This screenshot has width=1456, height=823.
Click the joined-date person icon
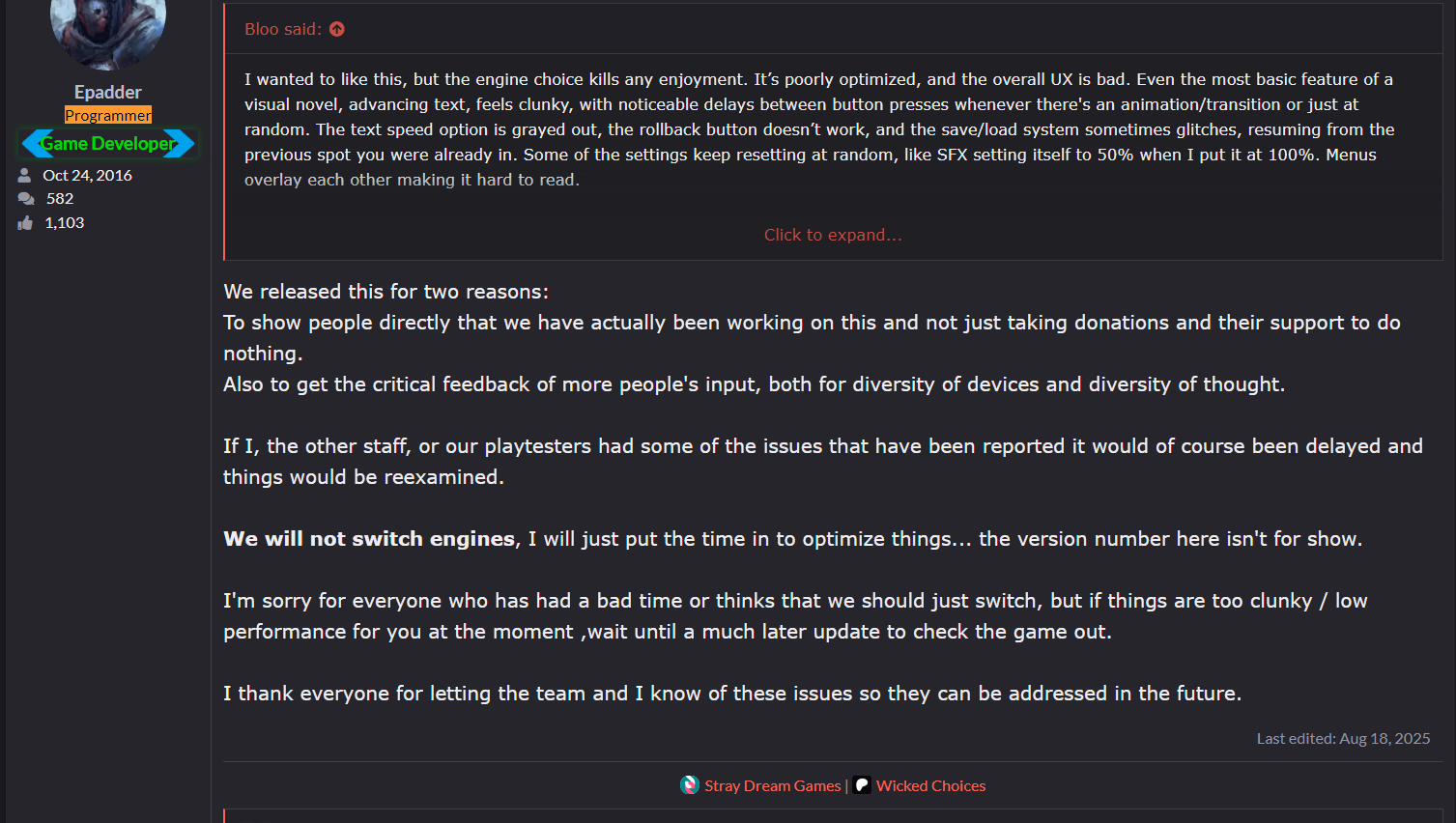click(25, 175)
